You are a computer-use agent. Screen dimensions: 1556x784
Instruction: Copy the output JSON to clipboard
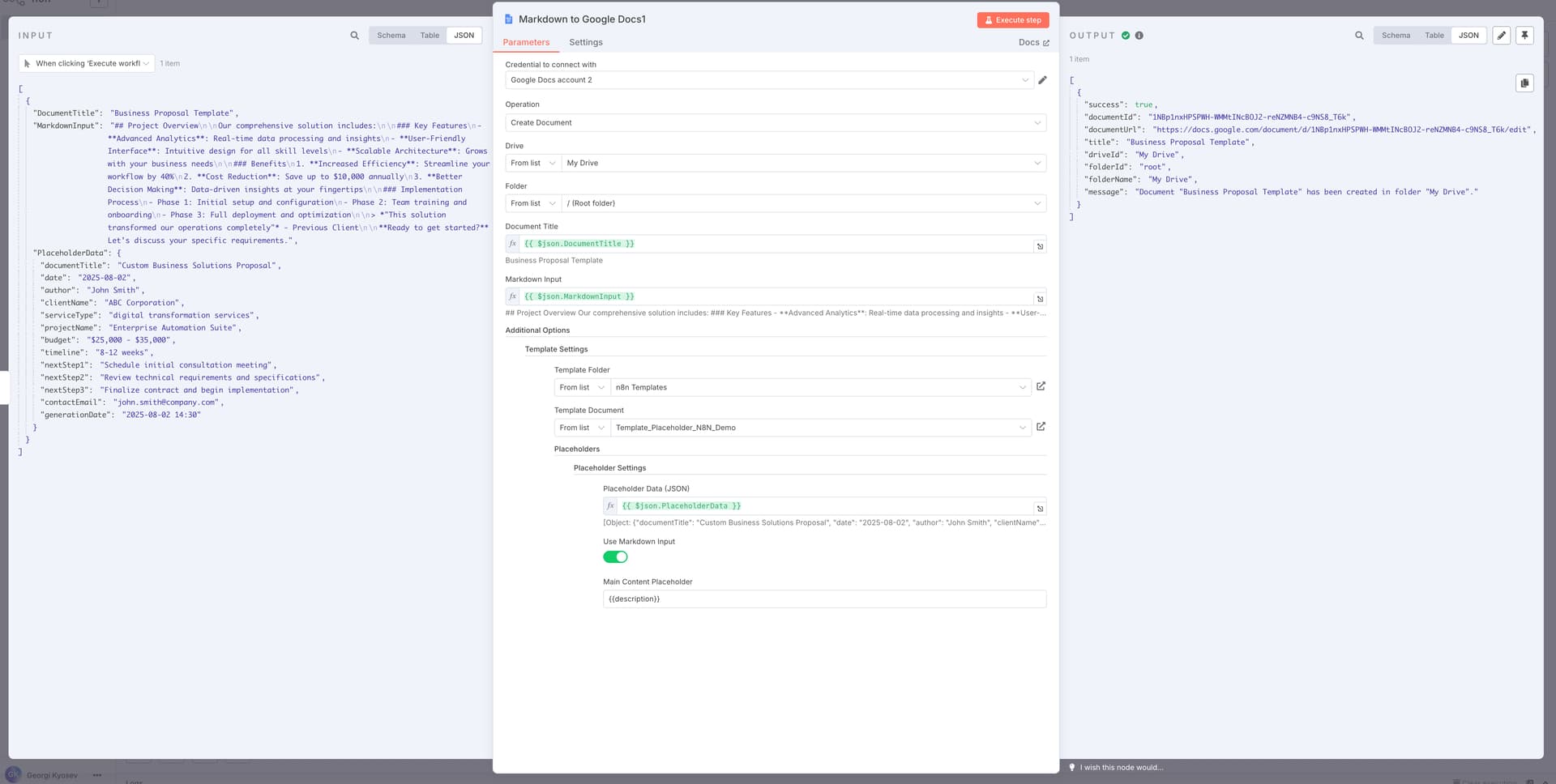1525,83
